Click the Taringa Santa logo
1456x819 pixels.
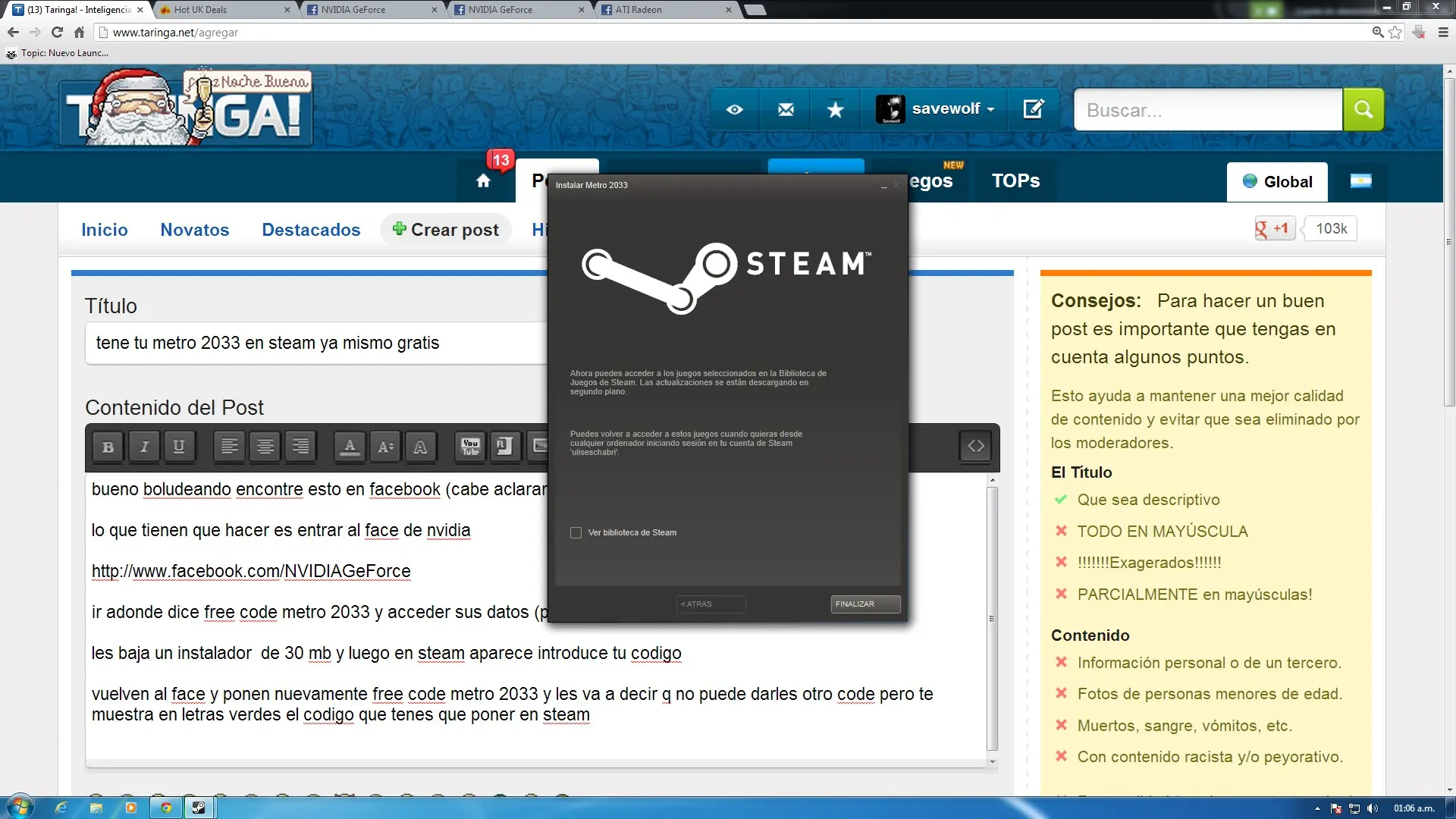(x=186, y=108)
